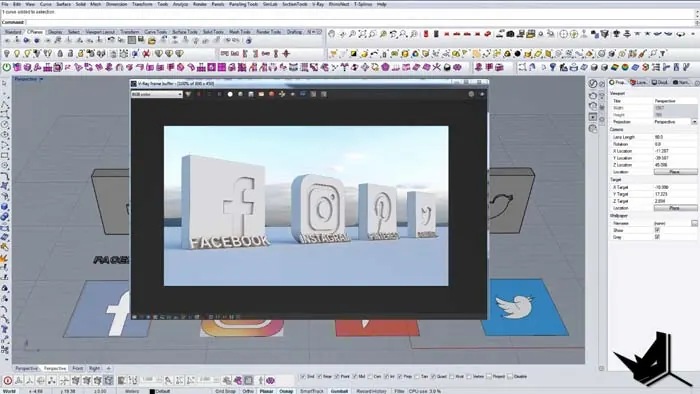Screen dimensions: 700x394
Task: Toggle the Quad osnap checkbox
Action: (433, 377)
